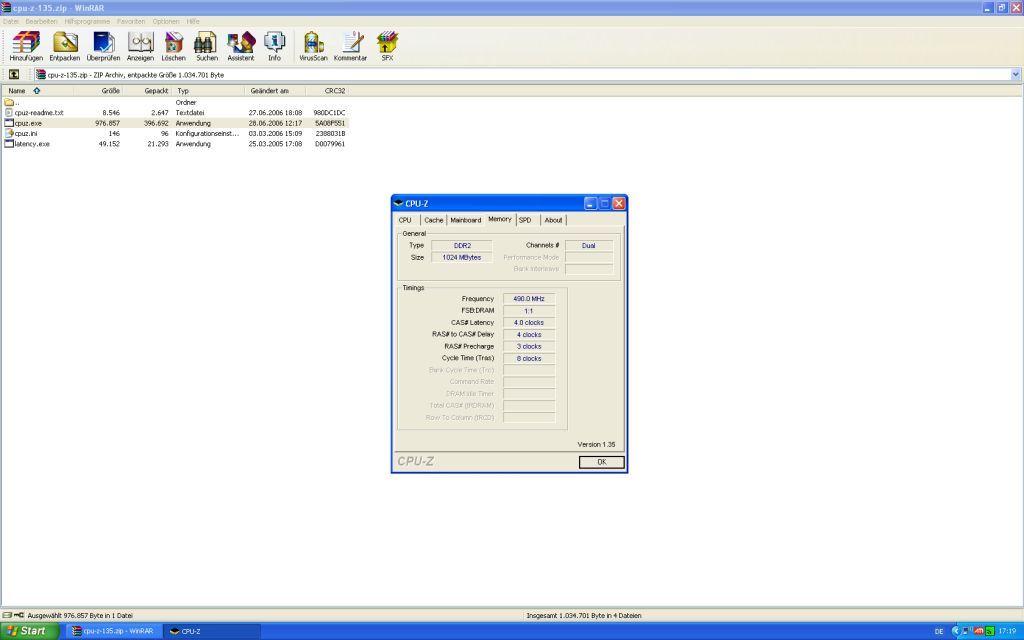Sort files by the Typ column header

click(x=208, y=91)
